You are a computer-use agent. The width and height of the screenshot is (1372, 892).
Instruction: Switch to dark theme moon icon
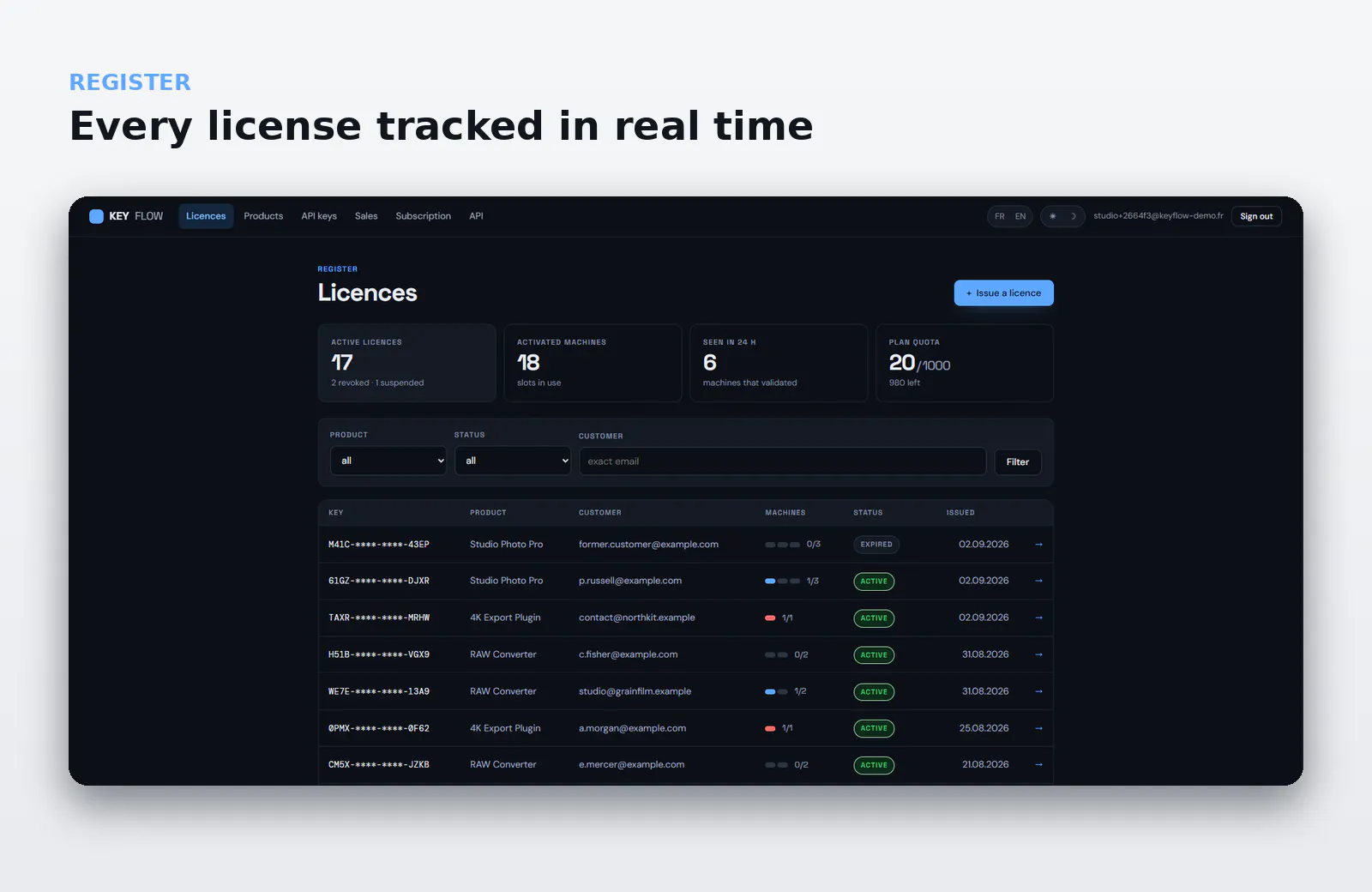coord(1073,216)
